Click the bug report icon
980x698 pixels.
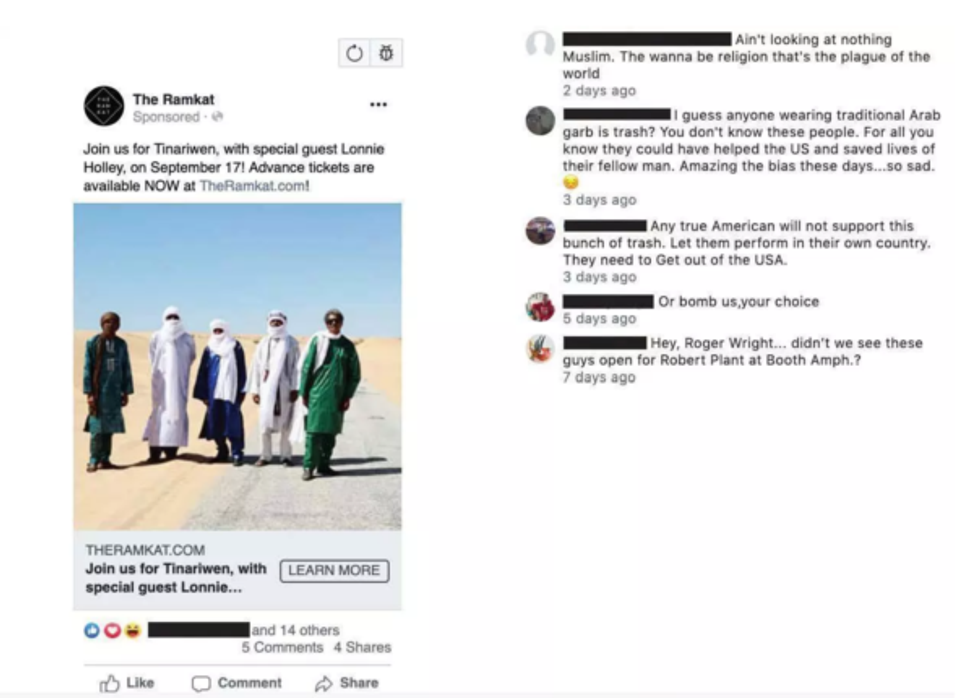(386, 53)
